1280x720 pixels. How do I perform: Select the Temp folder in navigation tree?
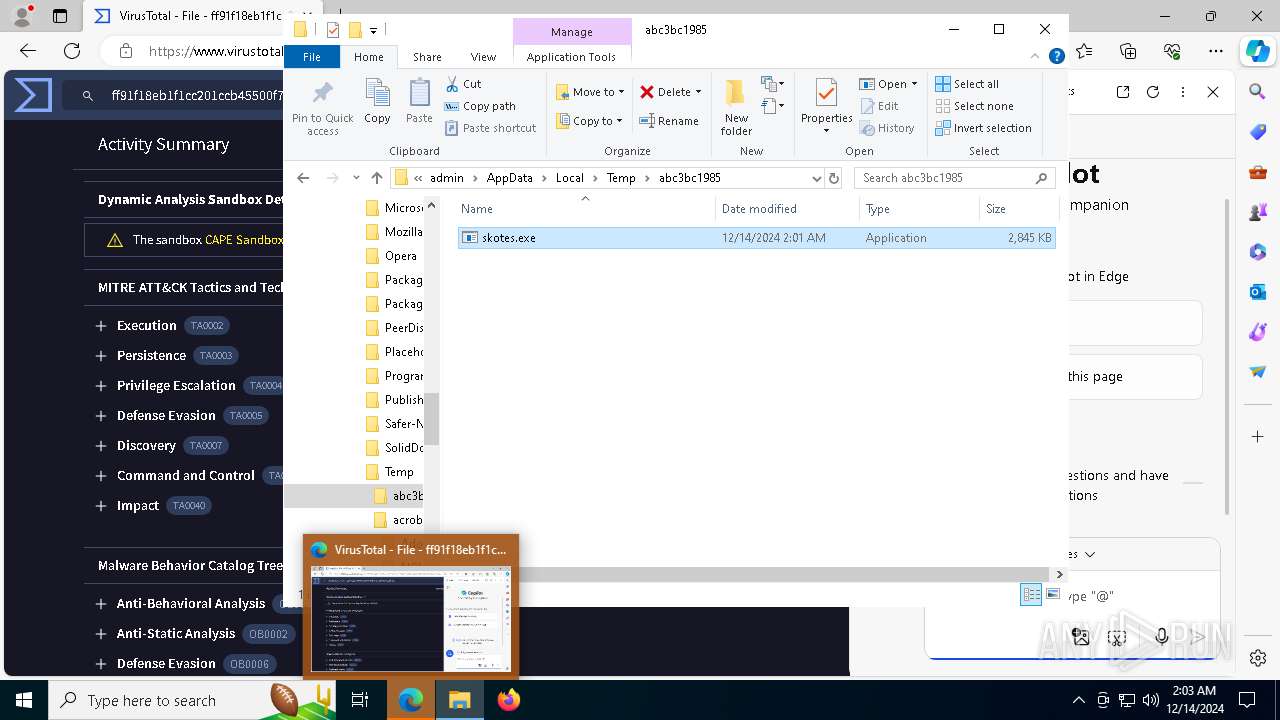click(390, 472)
